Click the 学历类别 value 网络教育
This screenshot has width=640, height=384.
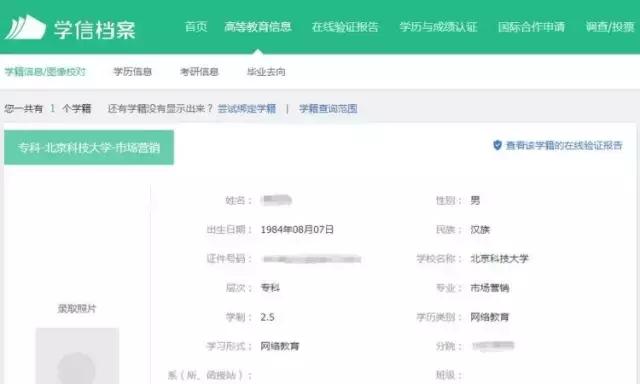click(490, 317)
